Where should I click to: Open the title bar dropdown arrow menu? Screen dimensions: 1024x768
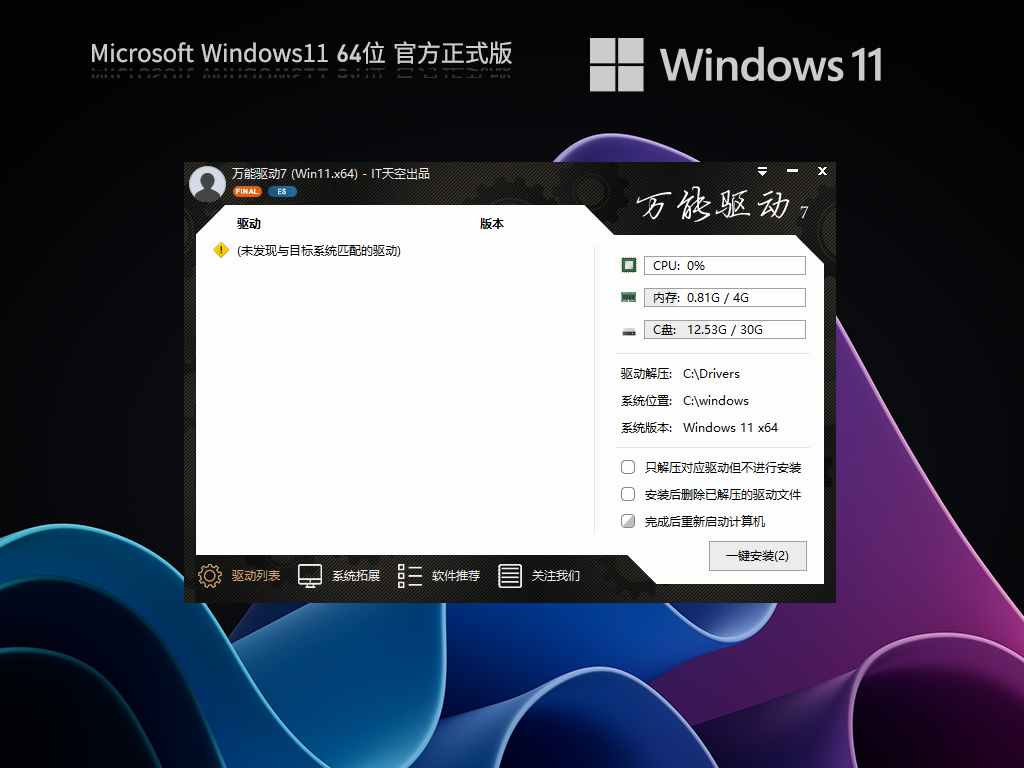(761, 171)
